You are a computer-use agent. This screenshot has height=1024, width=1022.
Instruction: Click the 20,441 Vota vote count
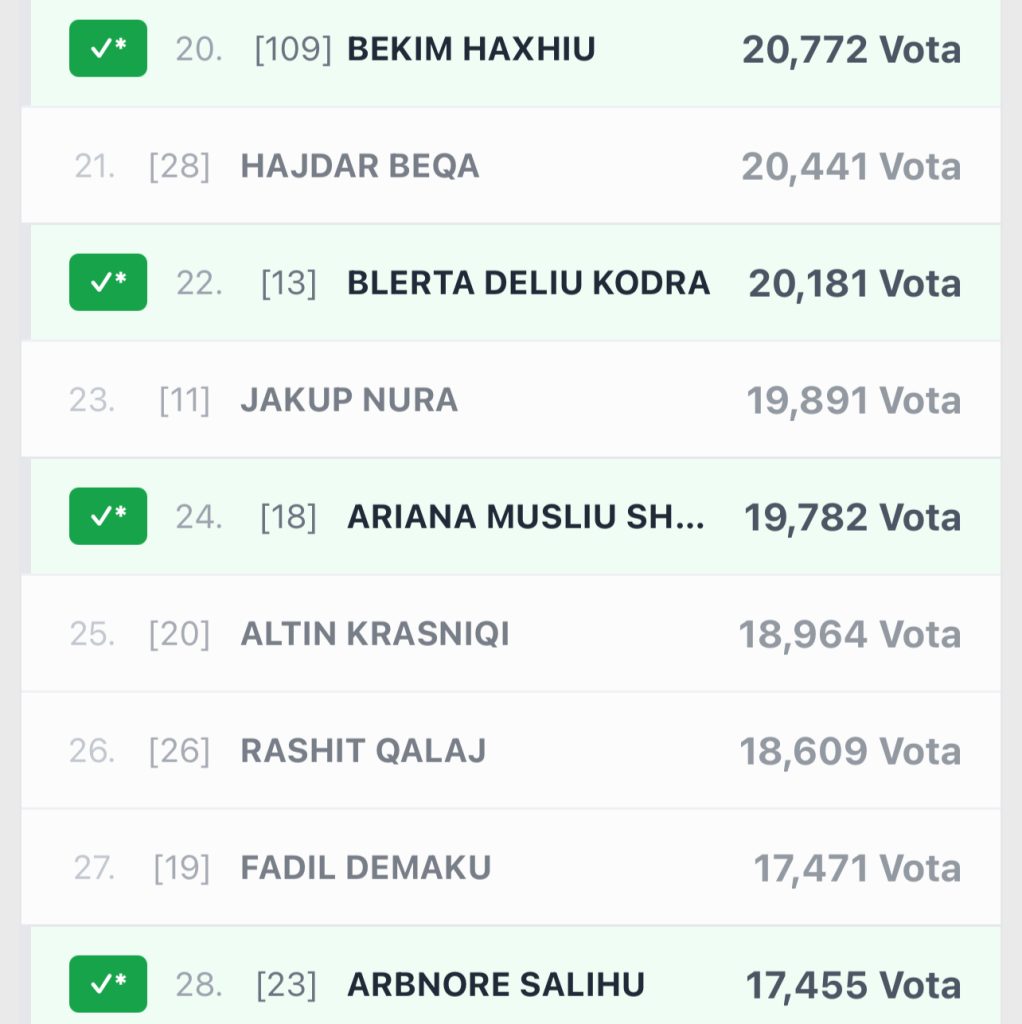(851, 166)
